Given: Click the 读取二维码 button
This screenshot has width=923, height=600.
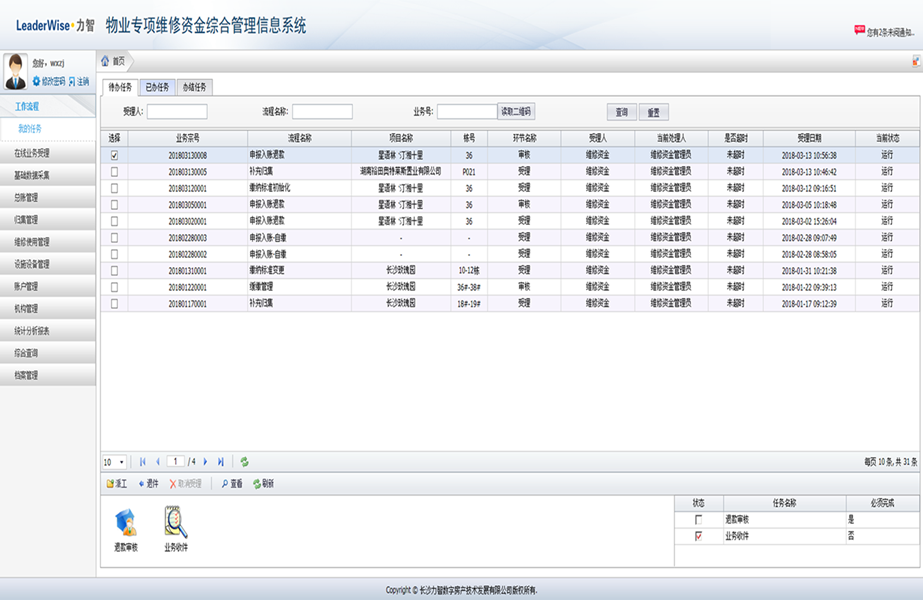Looking at the screenshot, I should click(517, 112).
